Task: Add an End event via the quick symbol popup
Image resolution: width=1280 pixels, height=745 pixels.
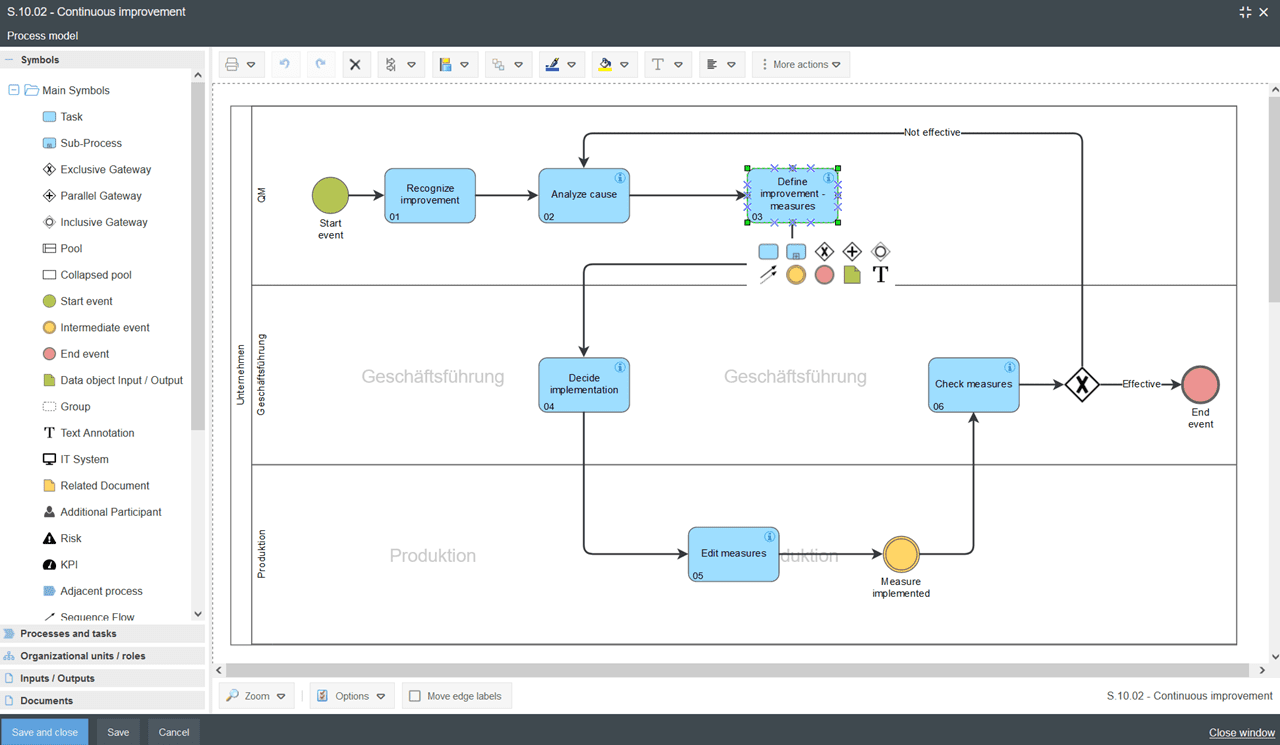Action: point(824,274)
